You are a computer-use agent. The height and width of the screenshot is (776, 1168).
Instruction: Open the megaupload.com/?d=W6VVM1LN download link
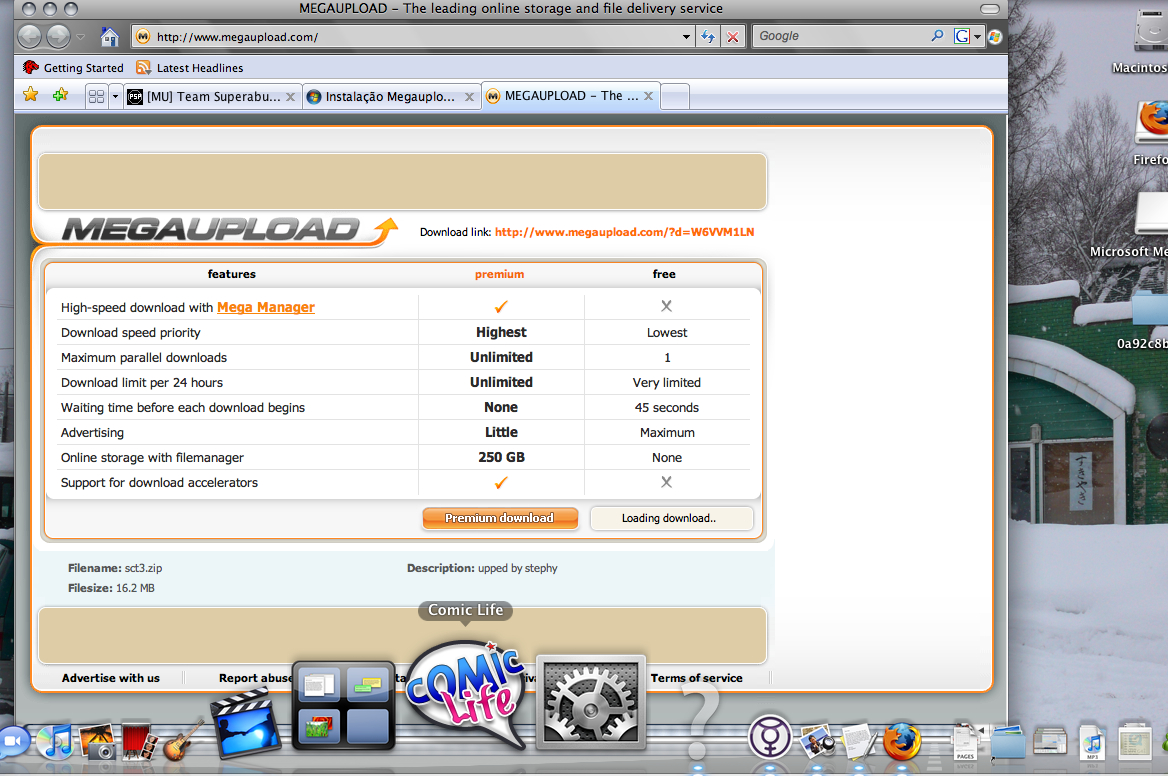pos(624,232)
